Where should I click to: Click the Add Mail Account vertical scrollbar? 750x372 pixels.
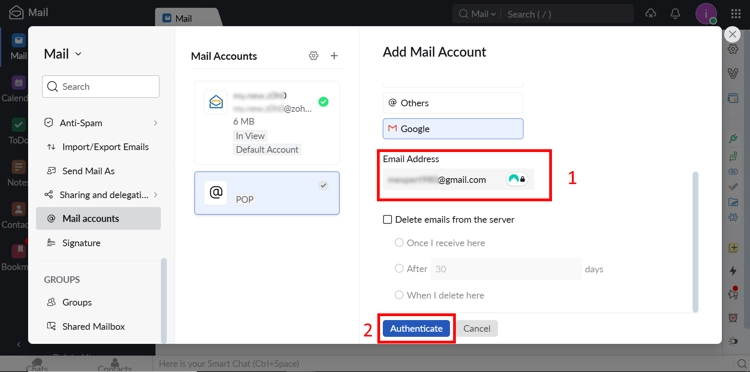tap(695, 242)
